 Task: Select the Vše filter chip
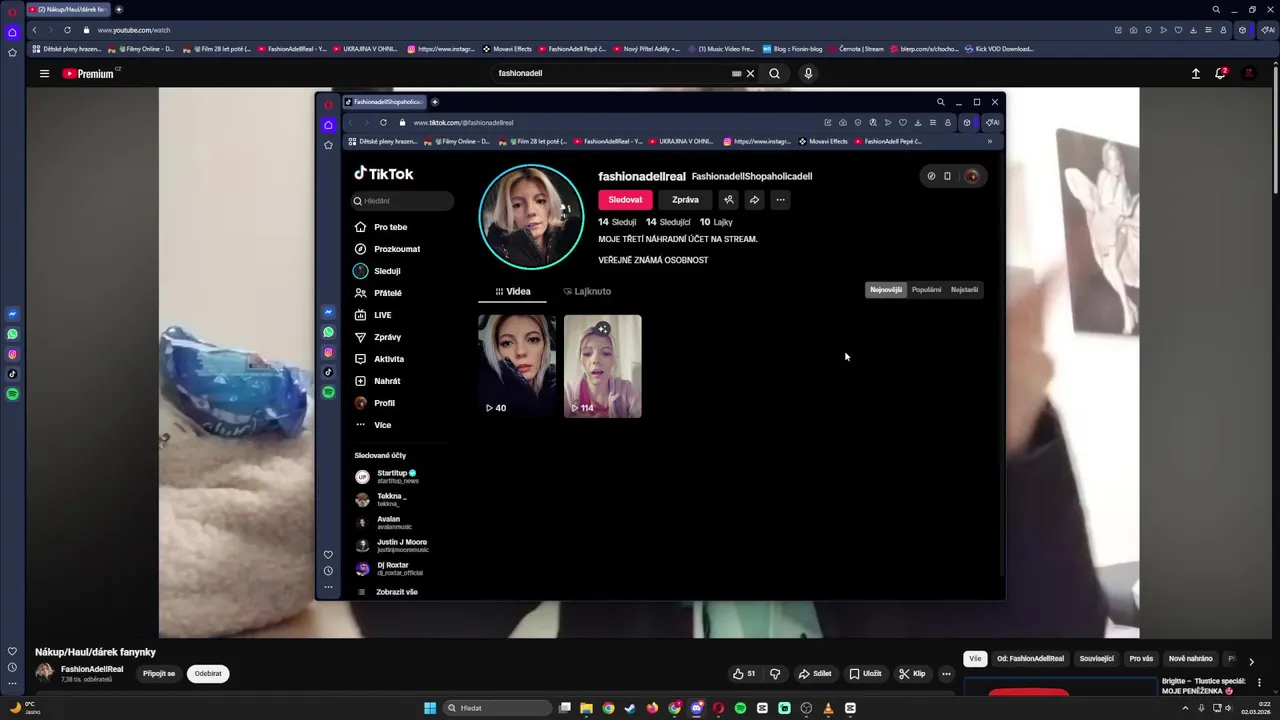coord(975,659)
